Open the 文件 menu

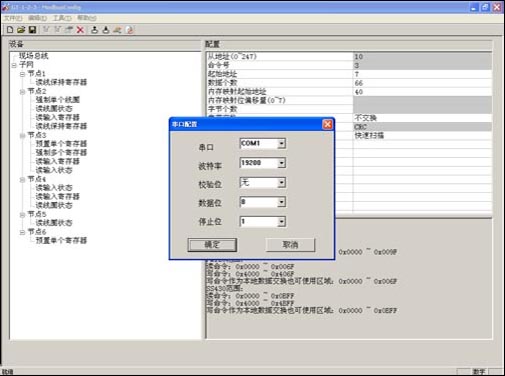13,18
